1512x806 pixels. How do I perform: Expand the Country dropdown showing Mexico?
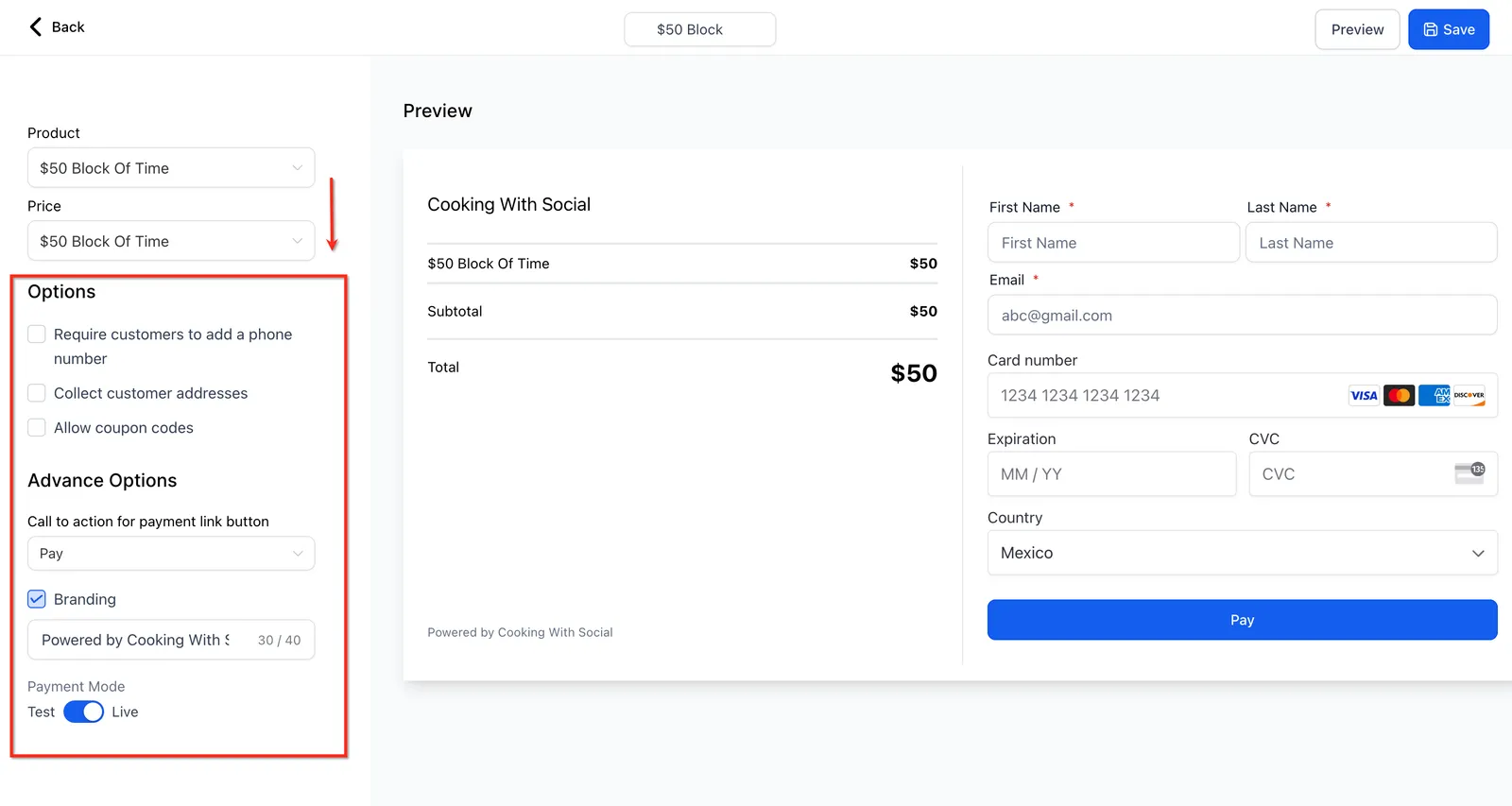click(x=1243, y=553)
